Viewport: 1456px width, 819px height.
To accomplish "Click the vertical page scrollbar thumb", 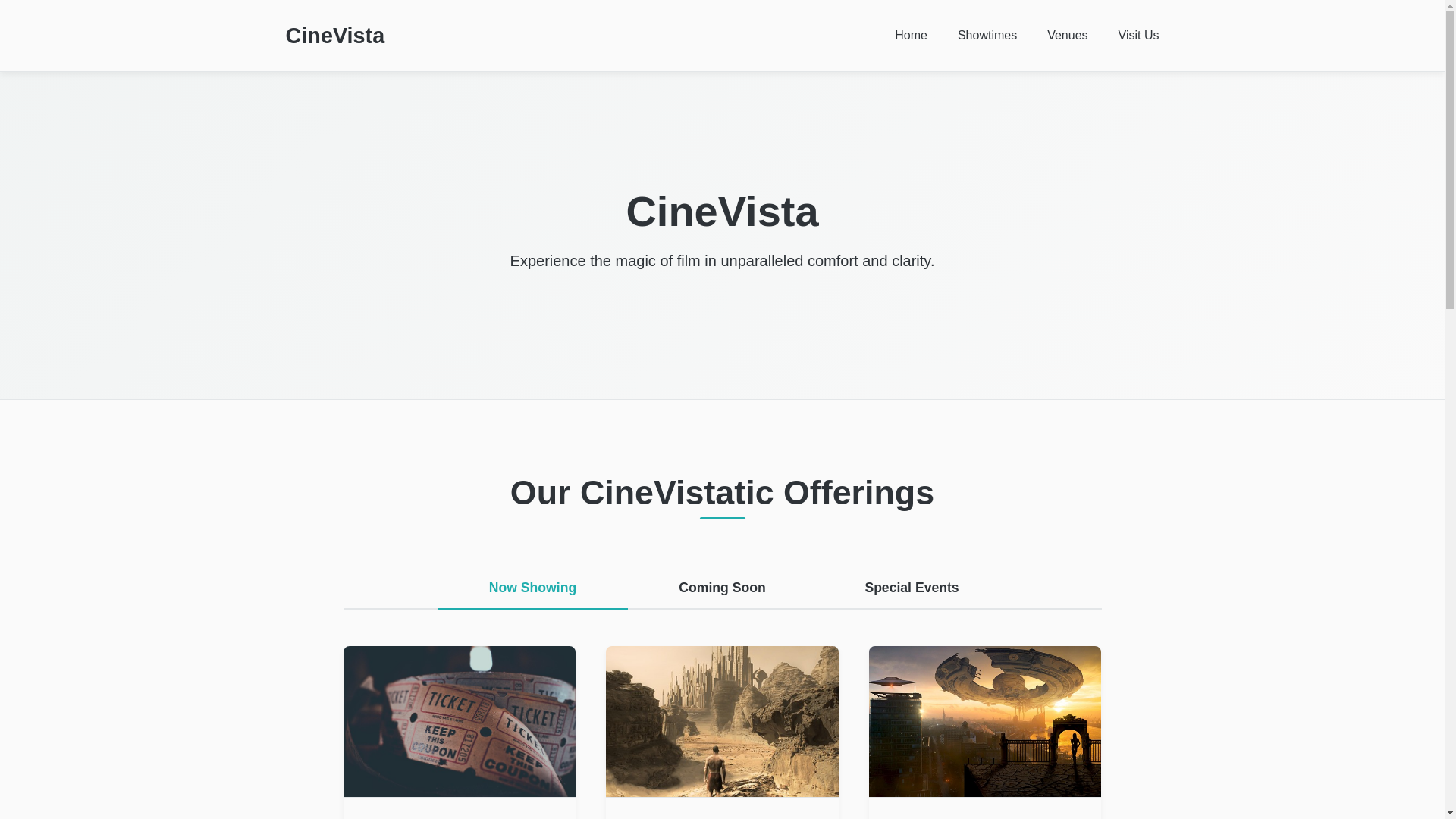I will (1450, 155).
